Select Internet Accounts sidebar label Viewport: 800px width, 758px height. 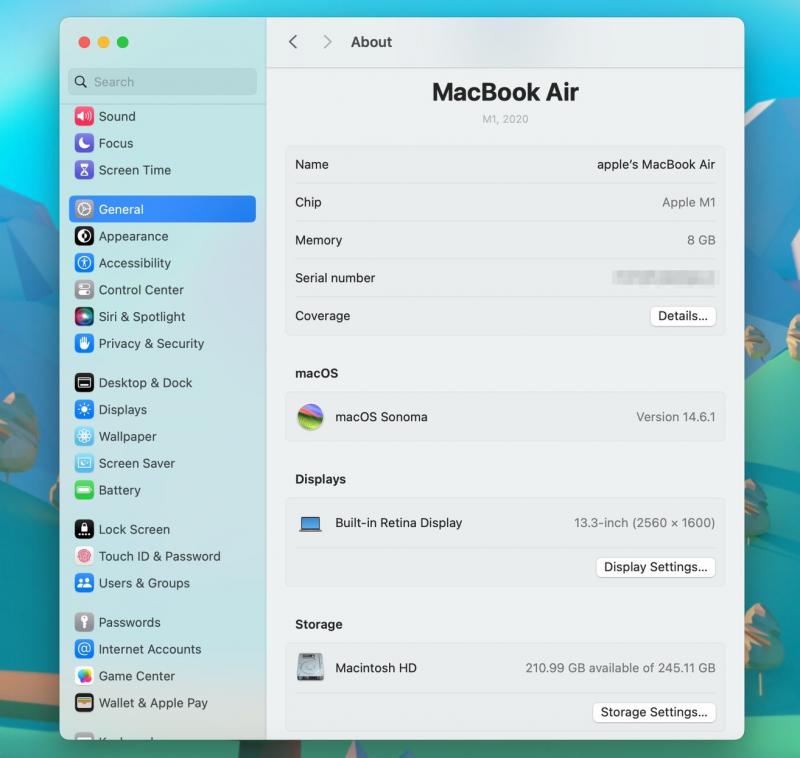[x=150, y=649]
